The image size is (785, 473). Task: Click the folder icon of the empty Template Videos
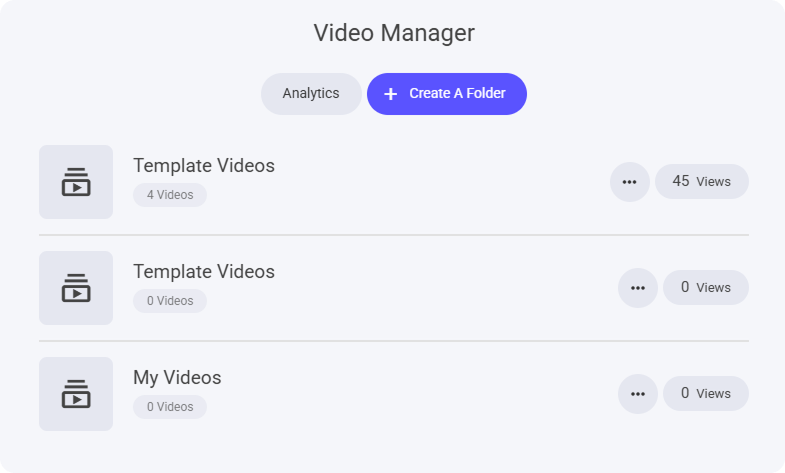76,288
